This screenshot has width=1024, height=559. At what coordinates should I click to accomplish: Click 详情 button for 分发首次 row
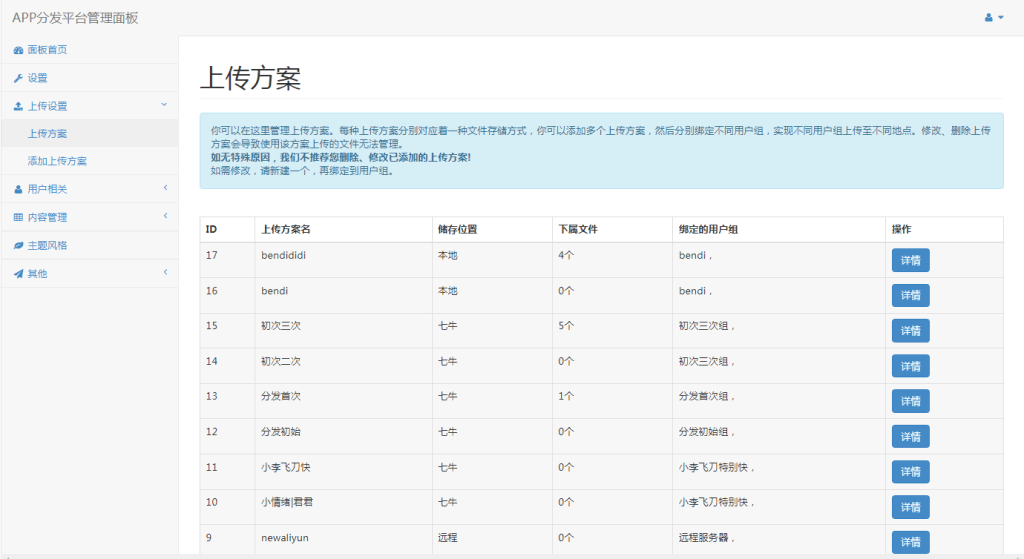(910, 401)
